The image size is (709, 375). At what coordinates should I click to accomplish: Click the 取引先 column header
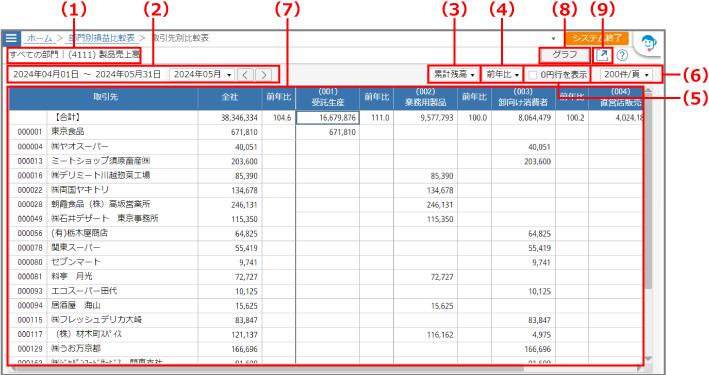point(104,98)
